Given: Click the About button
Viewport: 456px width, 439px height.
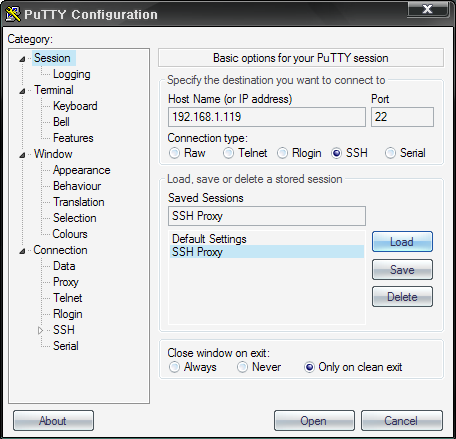Looking at the screenshot, I should 53,421.
